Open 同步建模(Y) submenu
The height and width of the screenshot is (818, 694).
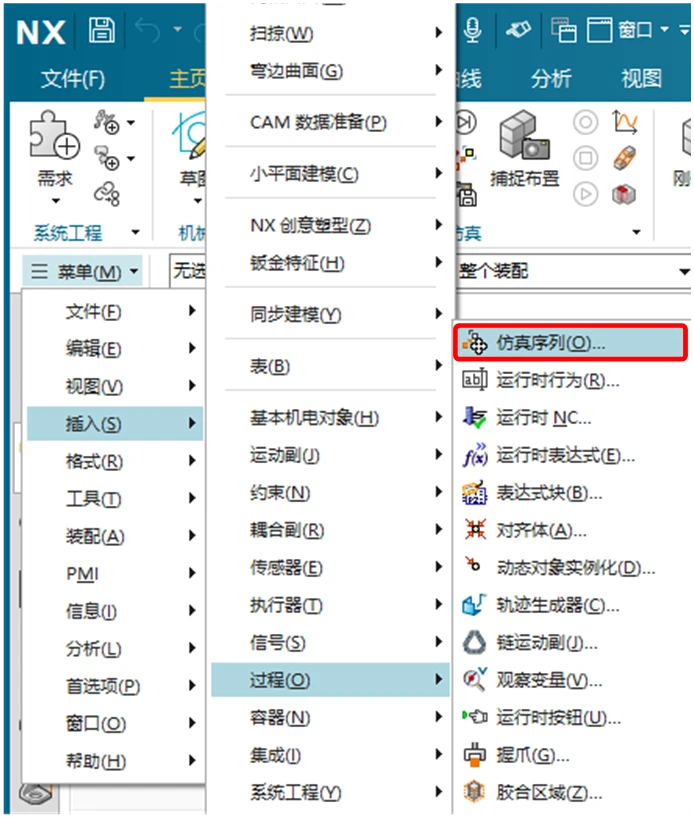[330, 314]
